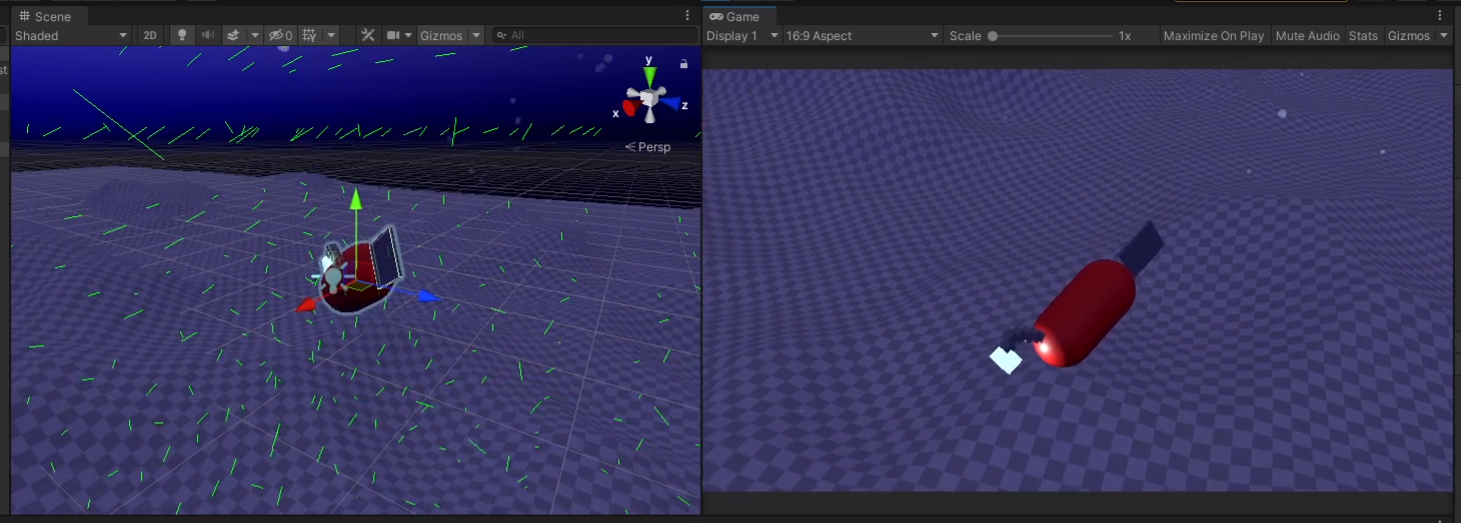The image size is (1461, 523).
Task: Click the red X axis on orientation gizmo
Action: (630, 107)
